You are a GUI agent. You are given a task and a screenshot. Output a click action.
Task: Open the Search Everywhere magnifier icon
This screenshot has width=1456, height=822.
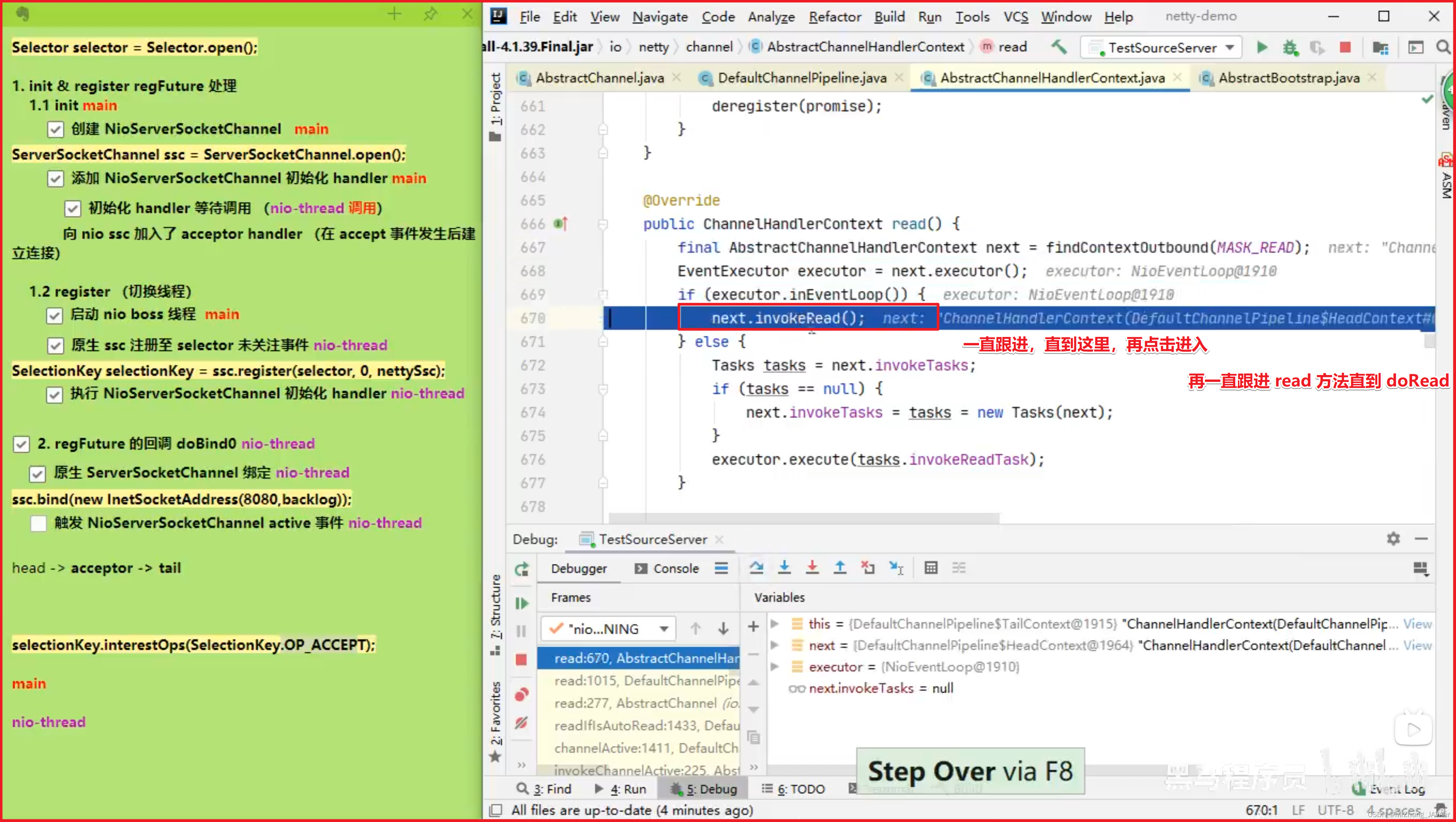point(1443,48)
